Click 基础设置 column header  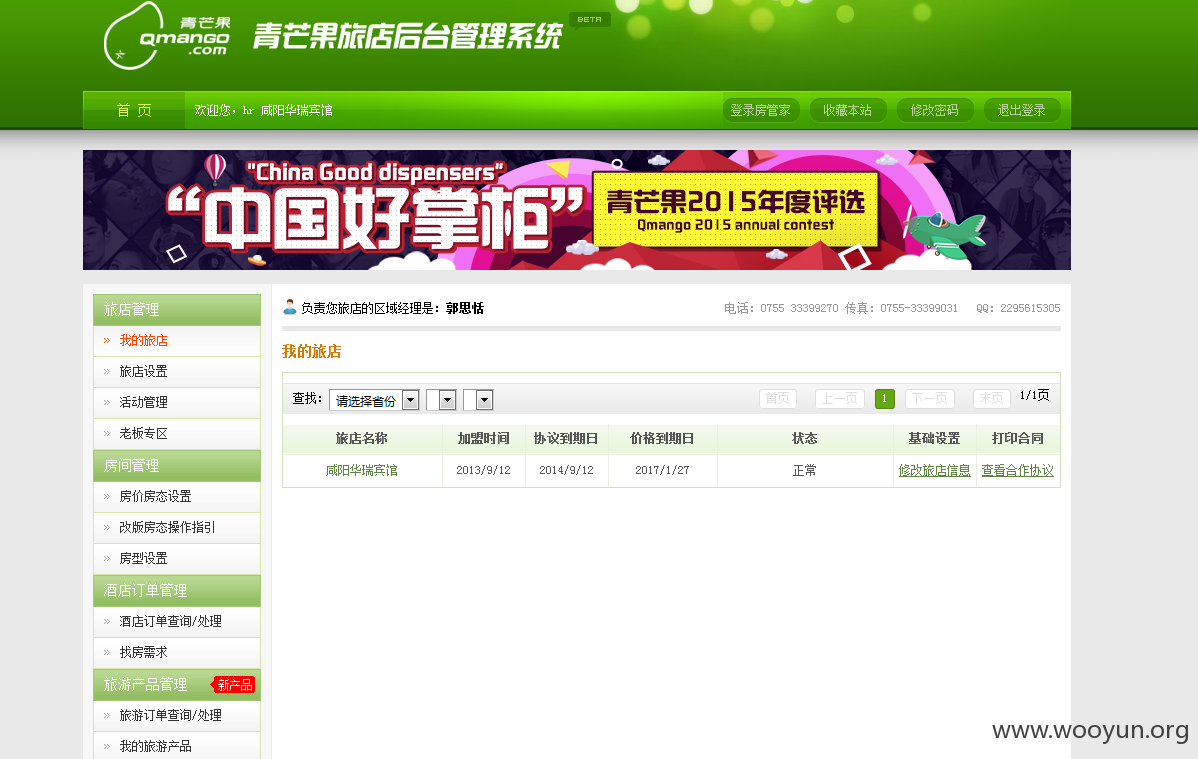[x=934, y=438]
